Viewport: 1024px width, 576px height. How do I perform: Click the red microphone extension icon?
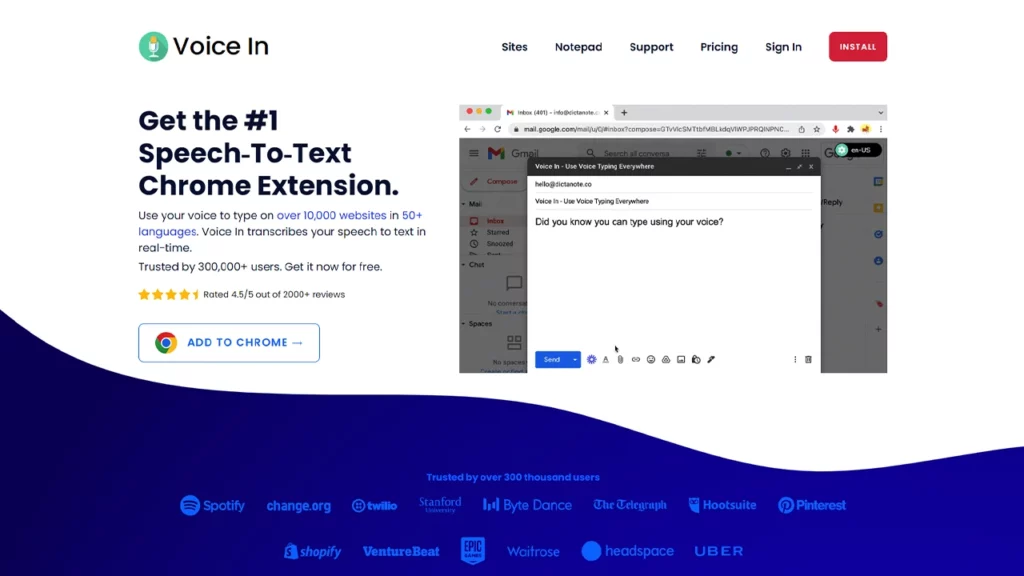click(835, 129)
